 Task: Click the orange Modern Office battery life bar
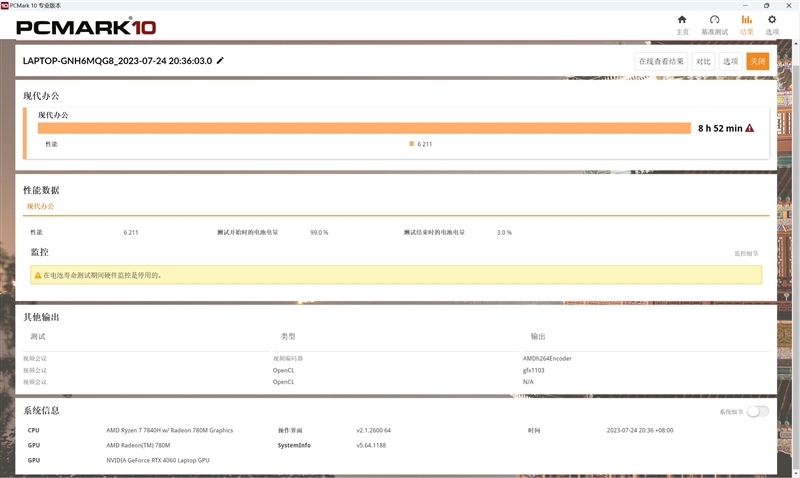coord(364,128)
